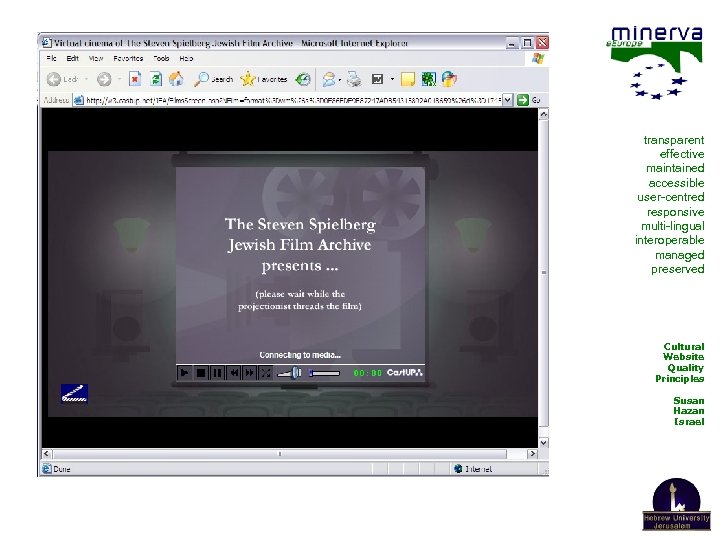720x540 pixels.
Task: Go to the Home page icon
Action: point(176,79)
